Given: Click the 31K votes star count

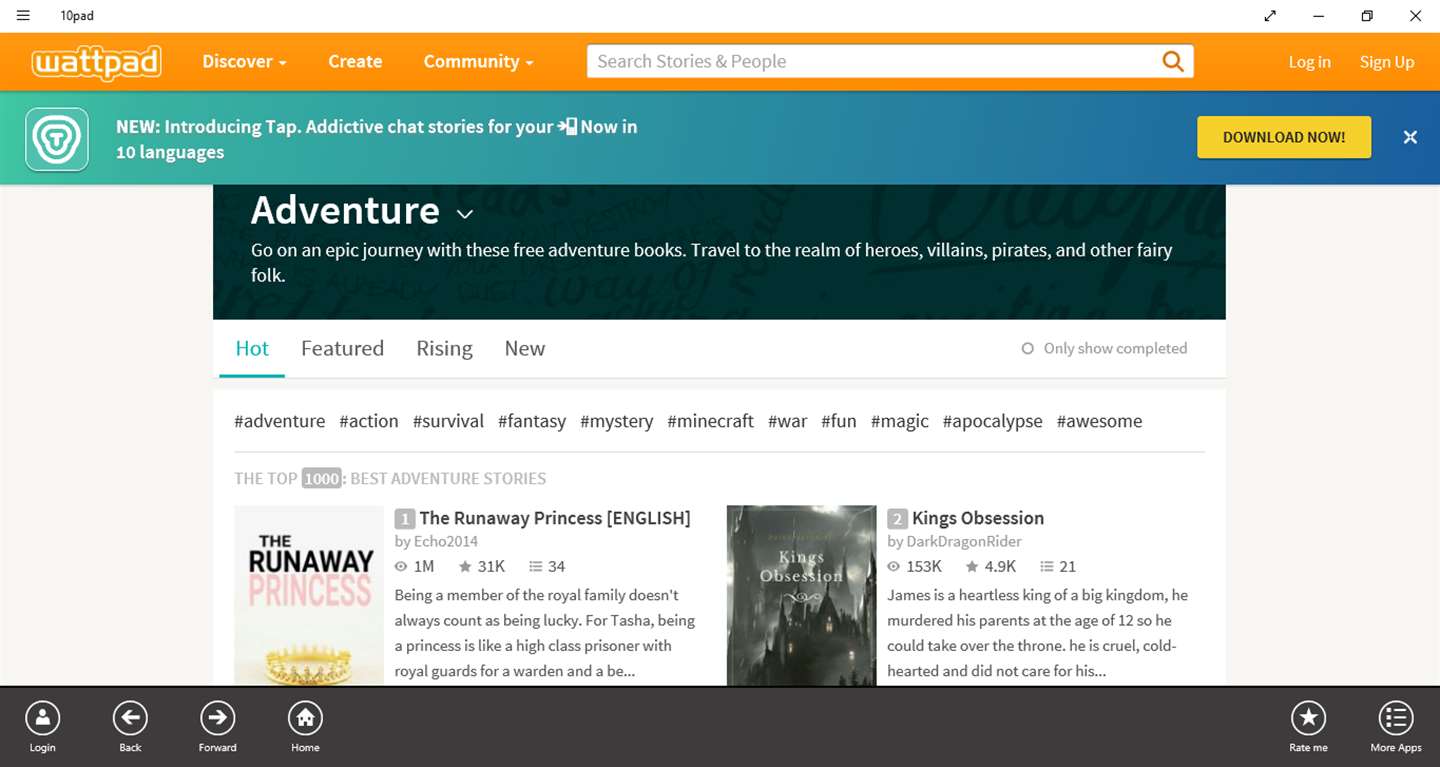Looking at the screenshot, I should tap(482, 566).
